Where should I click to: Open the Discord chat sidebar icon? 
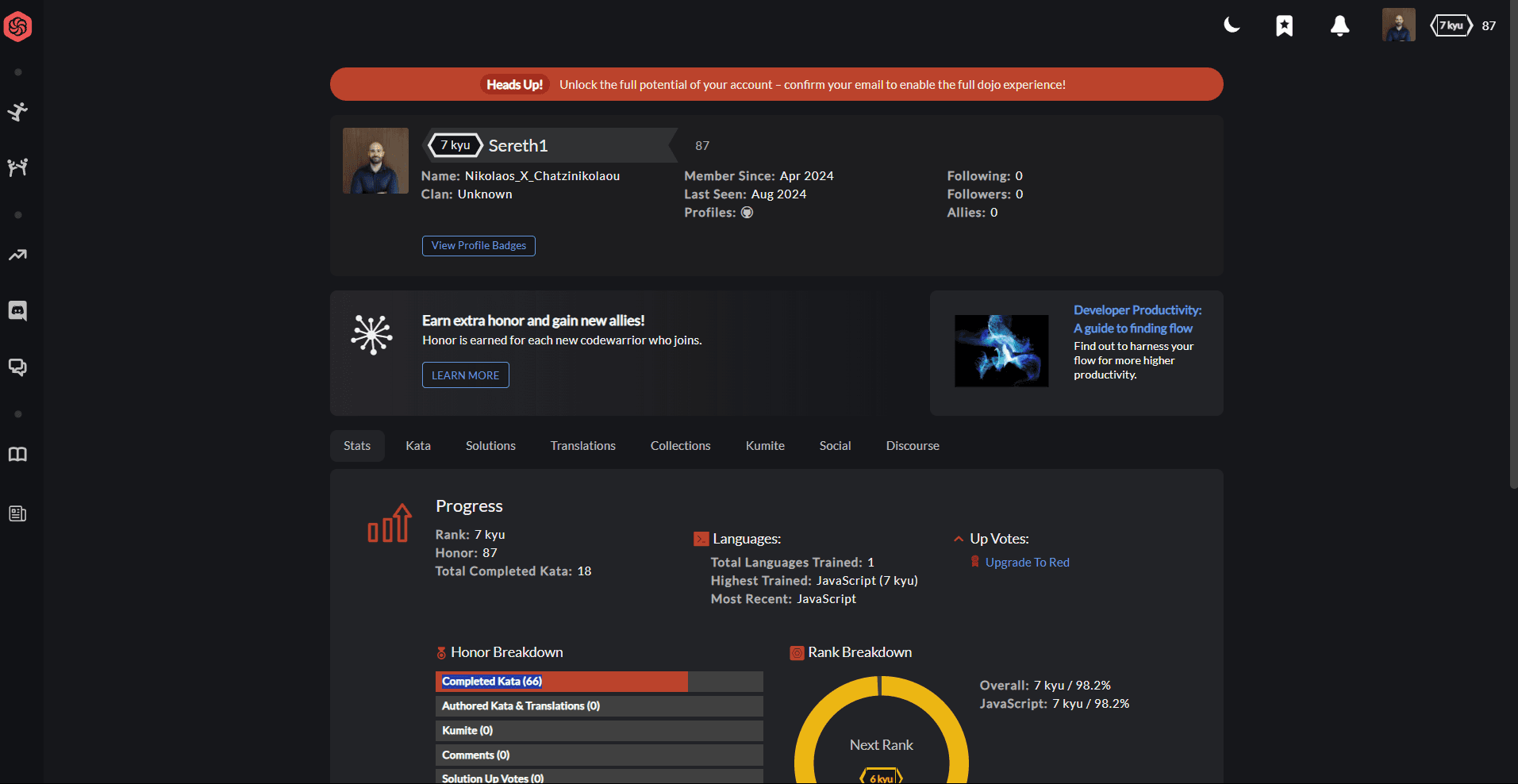(17, 311)
